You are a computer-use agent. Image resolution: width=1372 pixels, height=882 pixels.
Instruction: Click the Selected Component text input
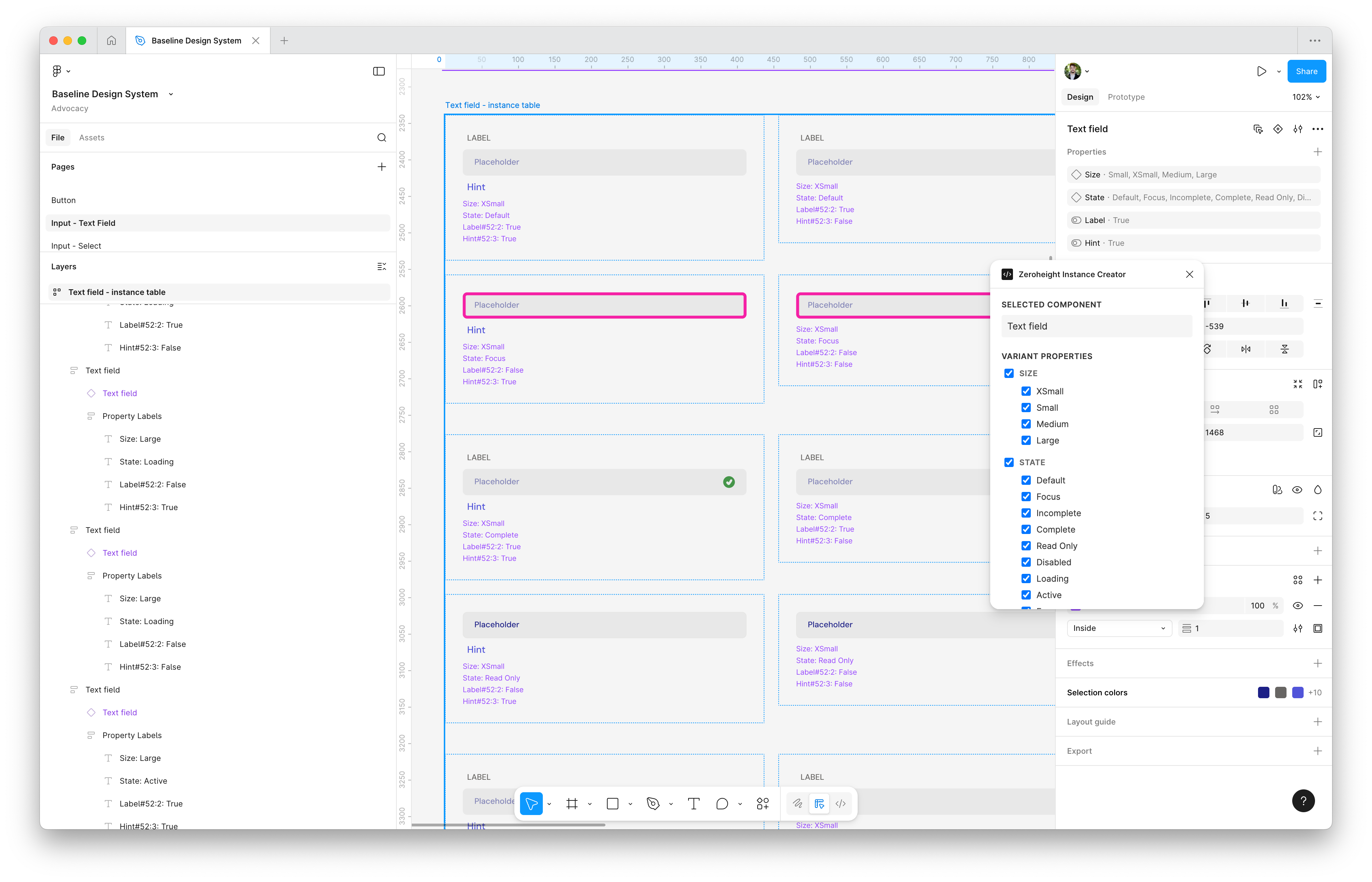pyautogui.click(x=1096, y=326)
